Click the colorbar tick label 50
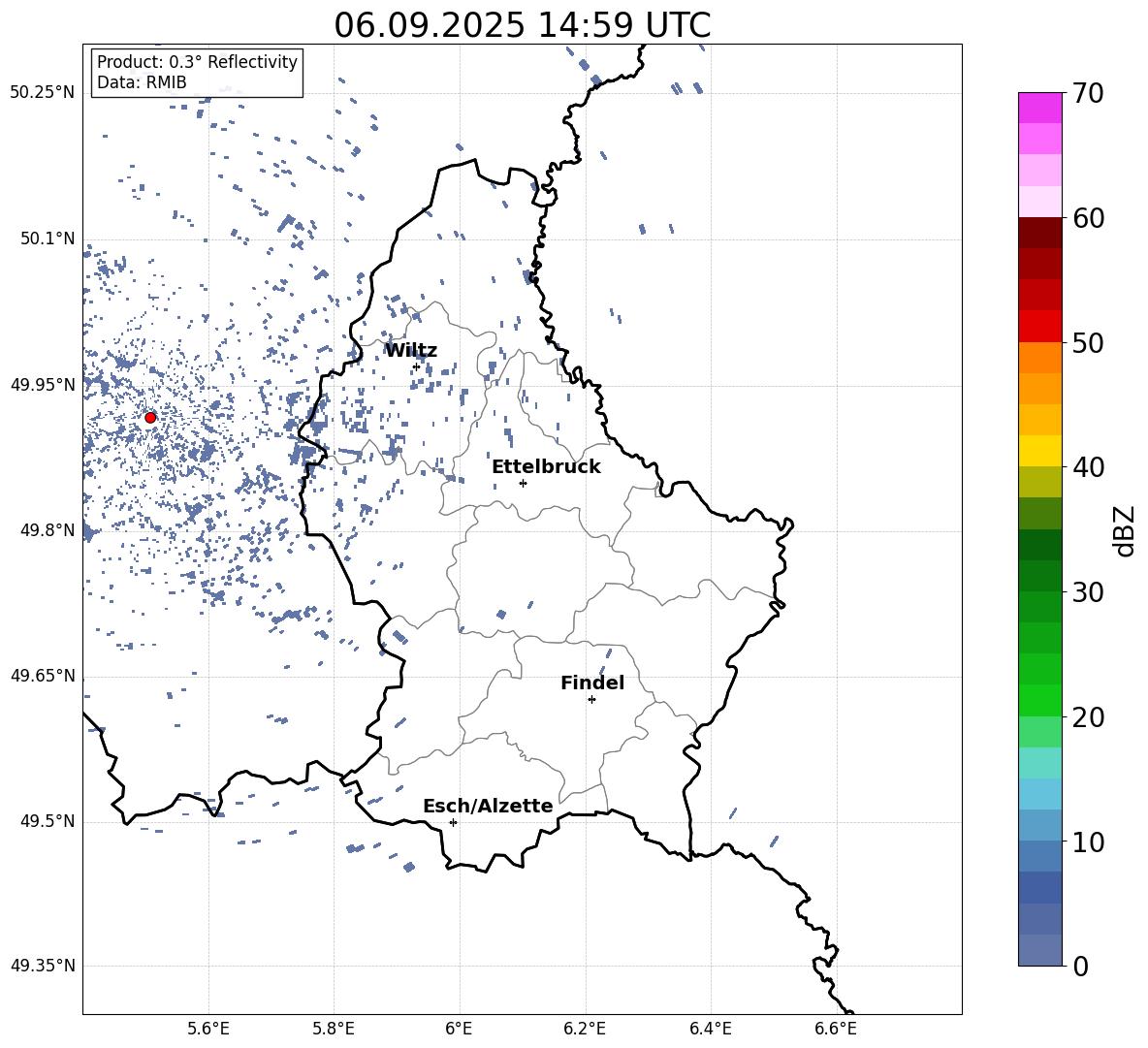 1088,342
